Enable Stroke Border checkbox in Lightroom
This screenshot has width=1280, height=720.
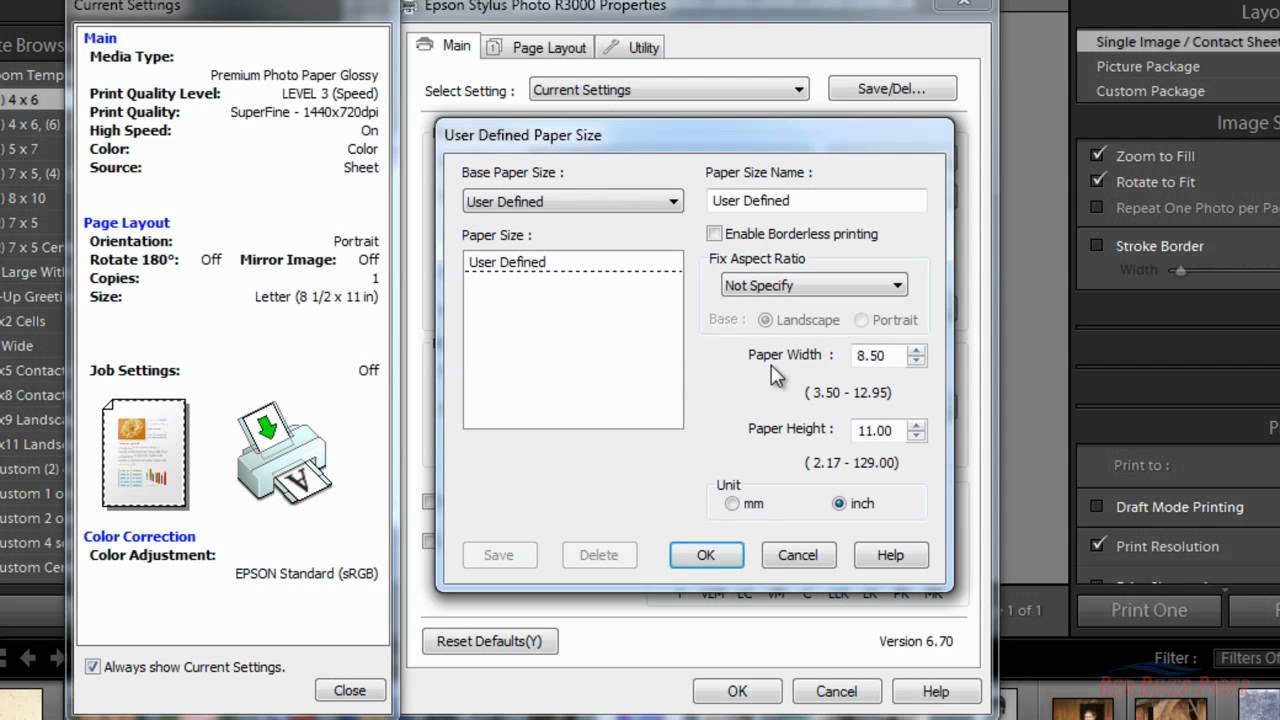click(x=1096, y=246)
